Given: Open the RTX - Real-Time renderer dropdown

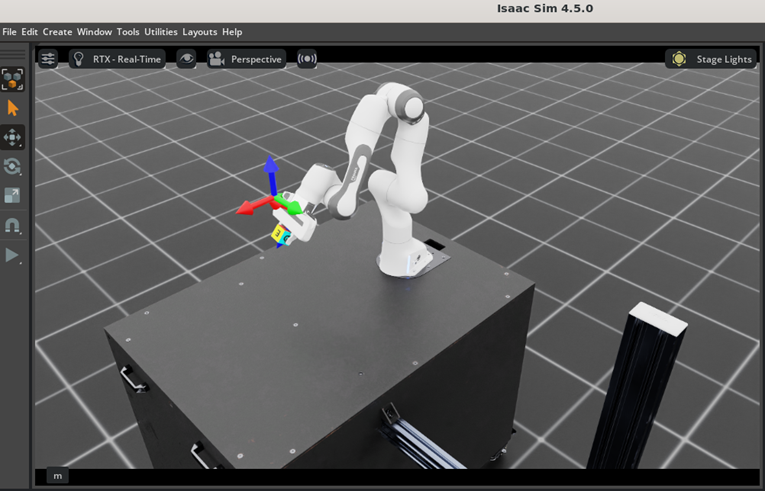Looking at the screenshot, I should point(117,59).
